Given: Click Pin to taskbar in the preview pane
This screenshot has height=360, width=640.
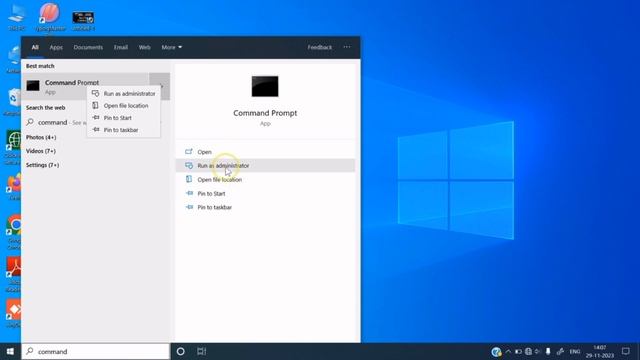Looking at the screenshot, I should 265,207.
